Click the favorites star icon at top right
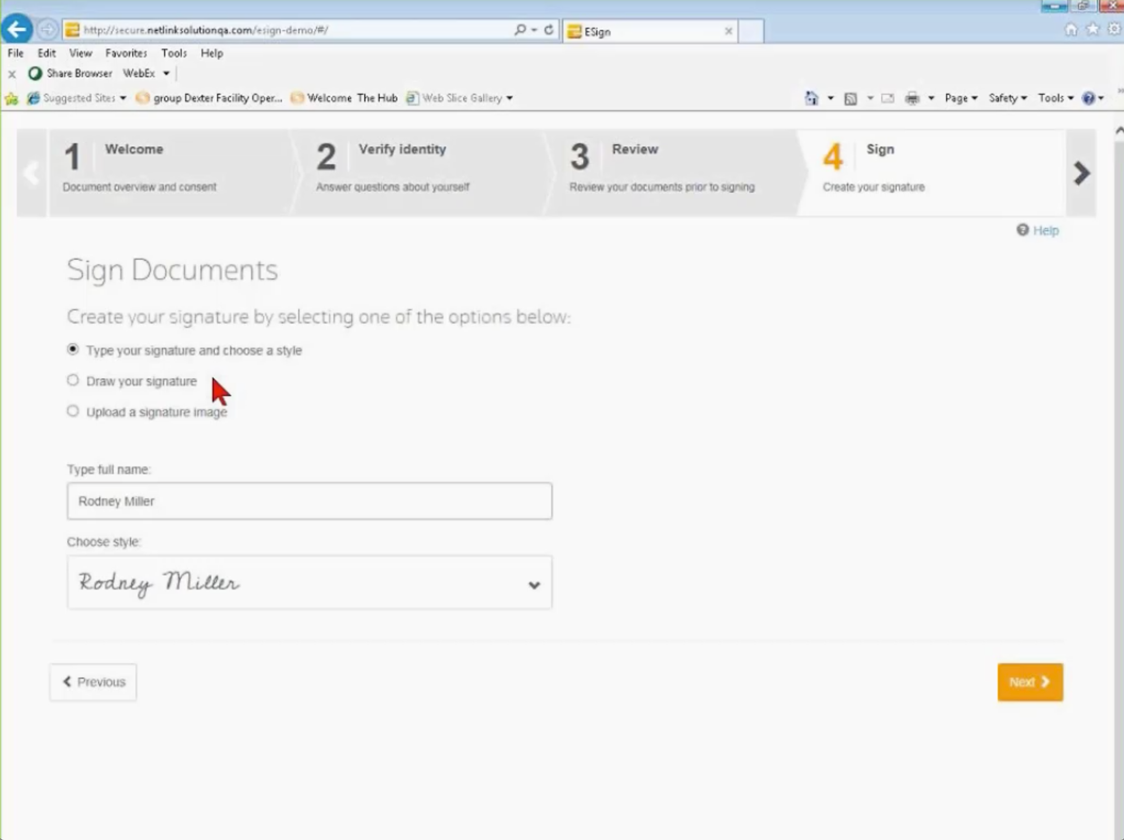 pos(1093,30)
